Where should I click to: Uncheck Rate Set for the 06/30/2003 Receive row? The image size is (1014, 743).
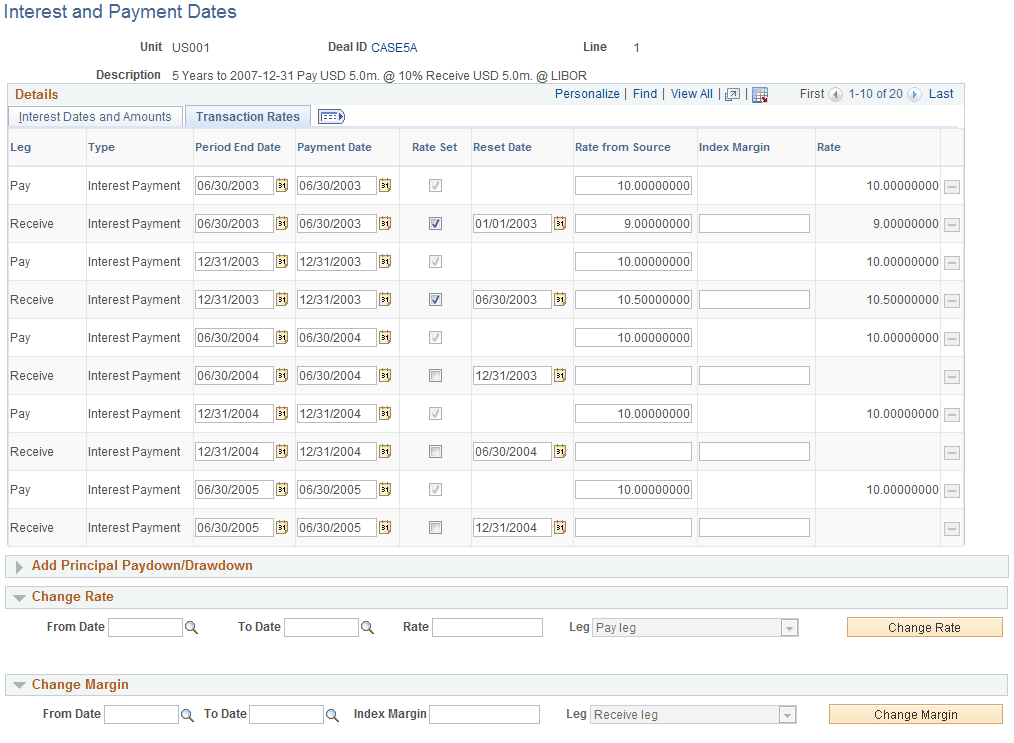point(435,223)
